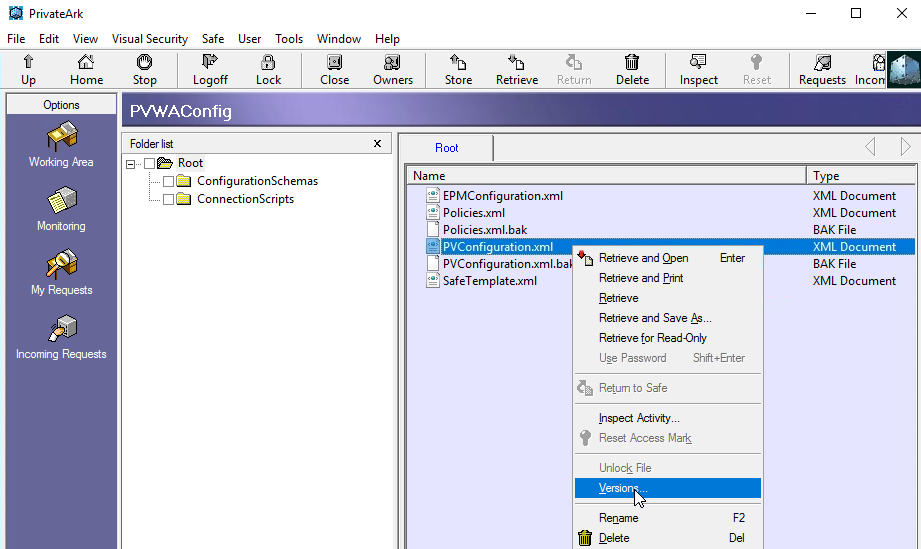Close the Folder list panel
Viewport: 921px width, 549px height.
coord(377,143)
